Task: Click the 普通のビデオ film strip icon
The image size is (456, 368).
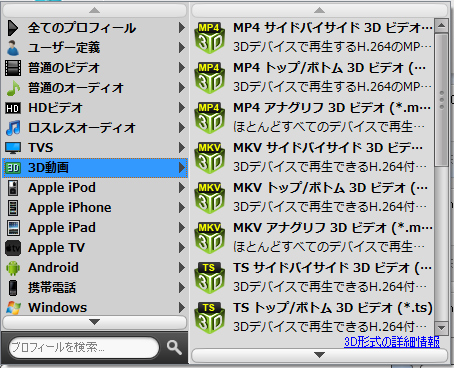Action: click(x=13, y=68)
